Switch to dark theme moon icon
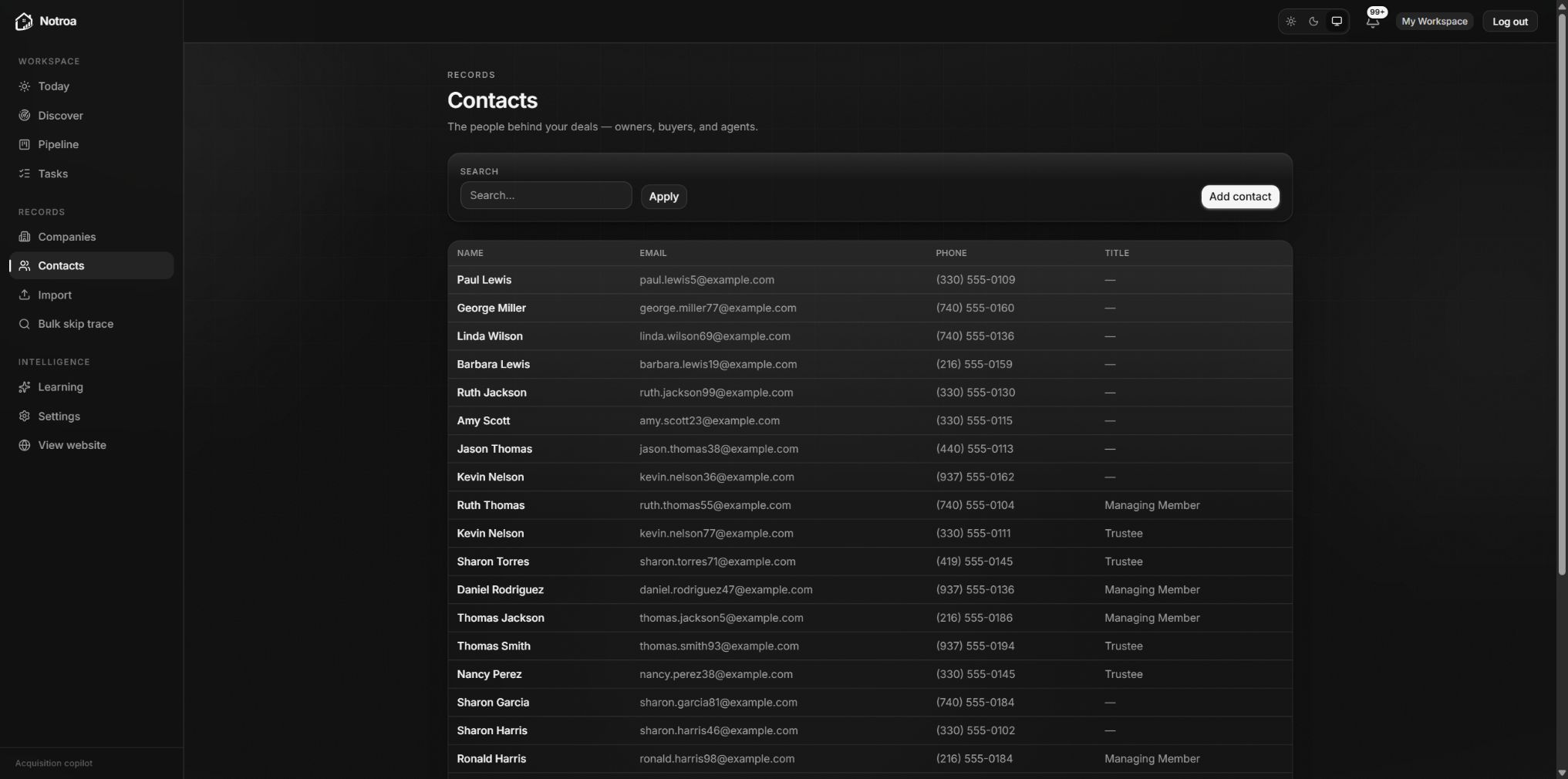 [x=1313, y=22]
